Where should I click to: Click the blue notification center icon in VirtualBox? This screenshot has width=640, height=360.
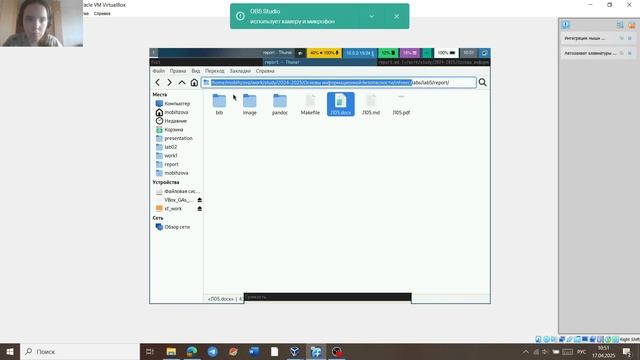565,25
